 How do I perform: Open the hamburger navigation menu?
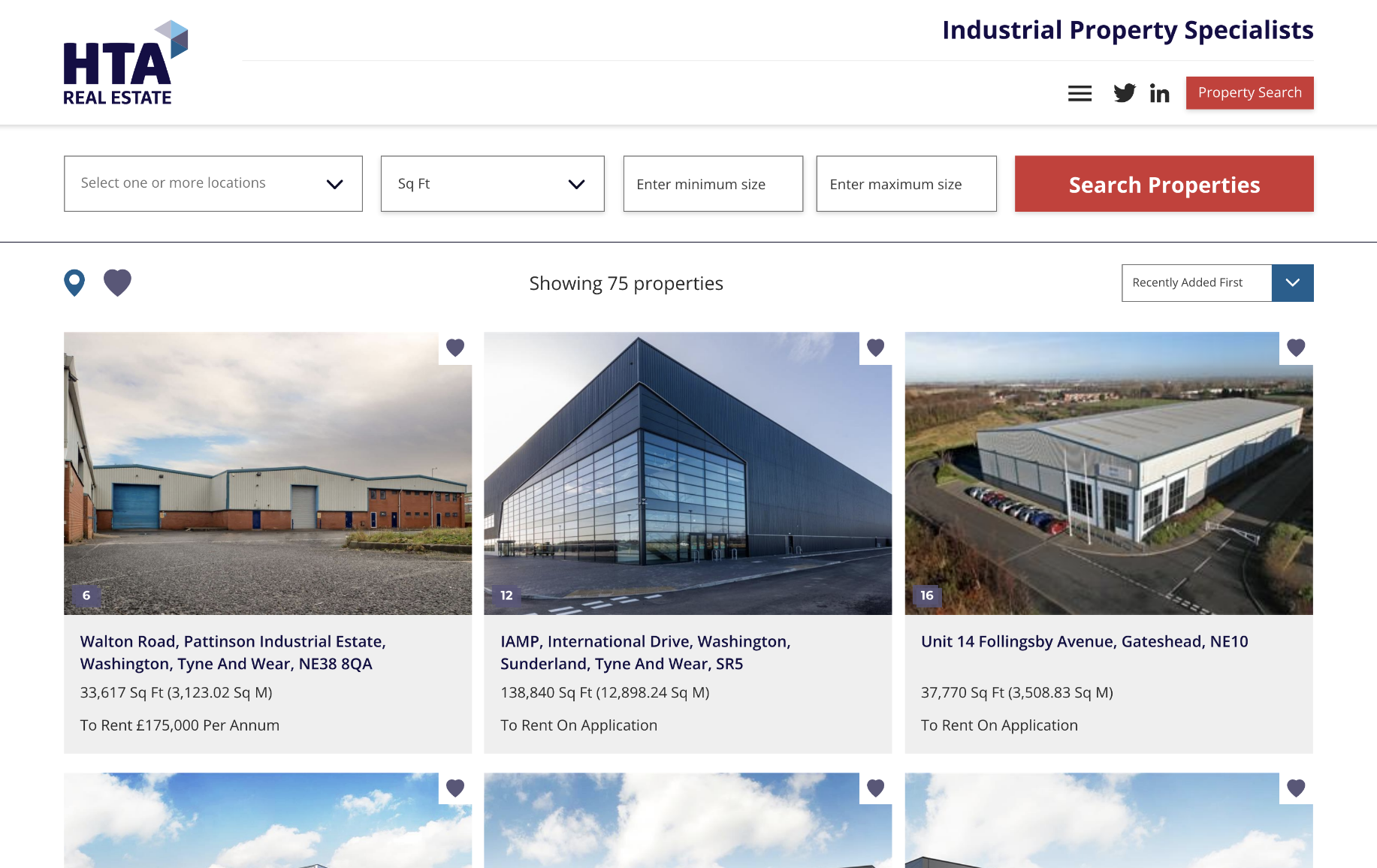1080,93
